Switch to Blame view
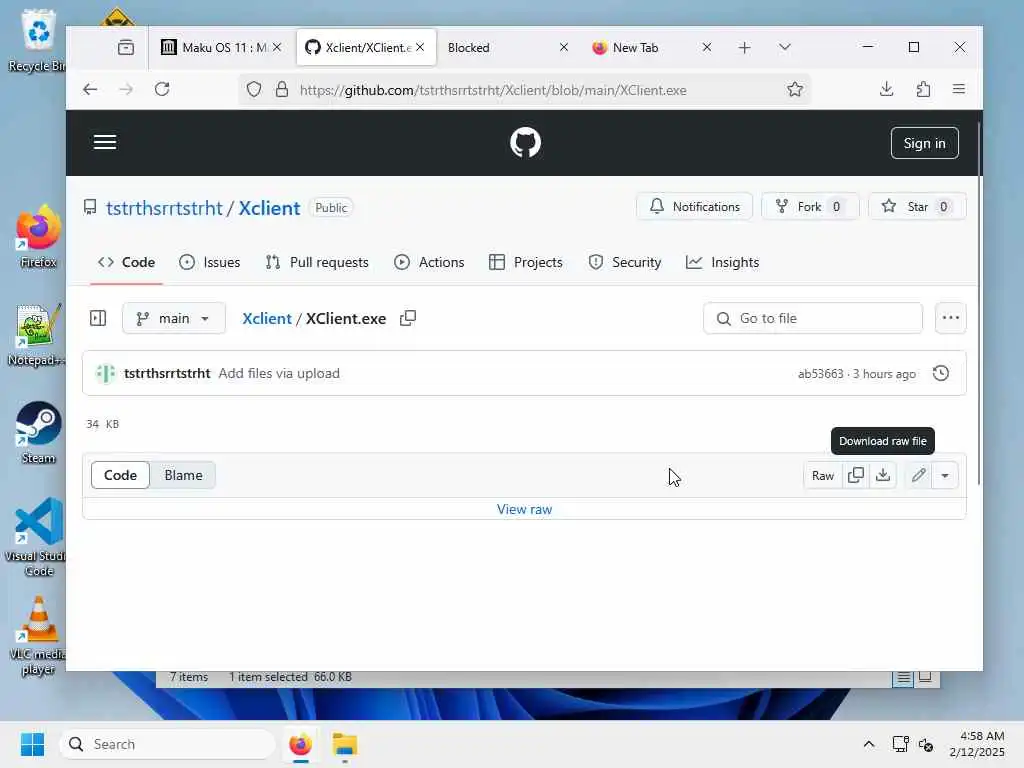Viewport: 1024px width, 768px height. point(183,475)
